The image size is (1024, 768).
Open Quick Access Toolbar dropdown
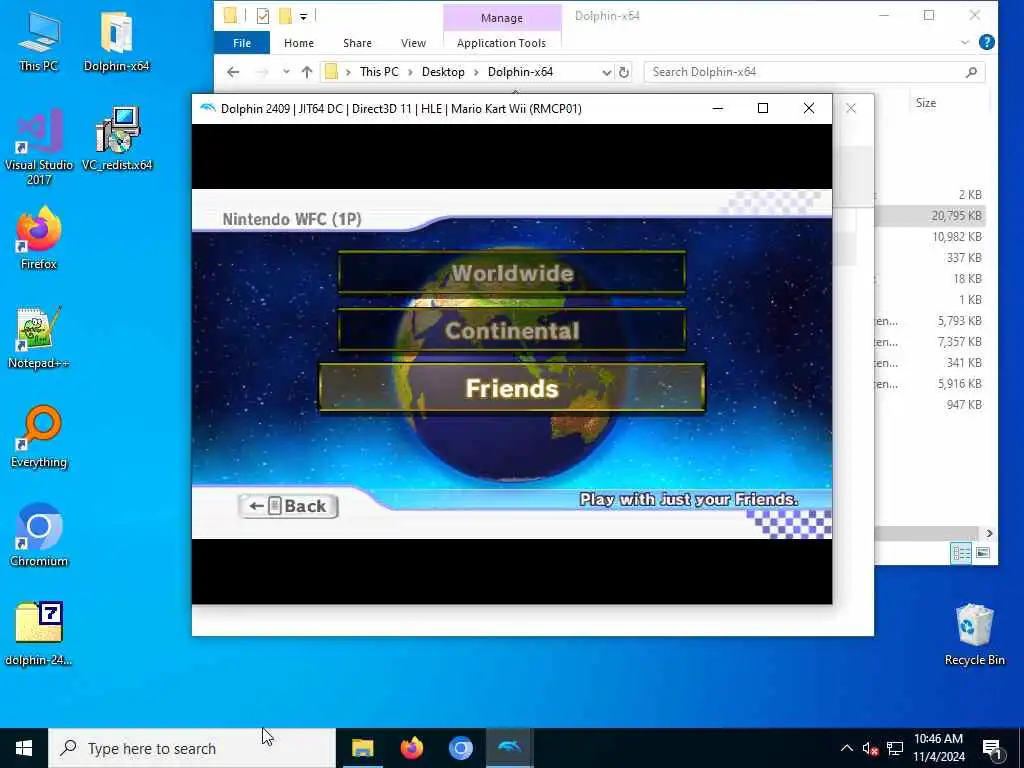point(304,16)
